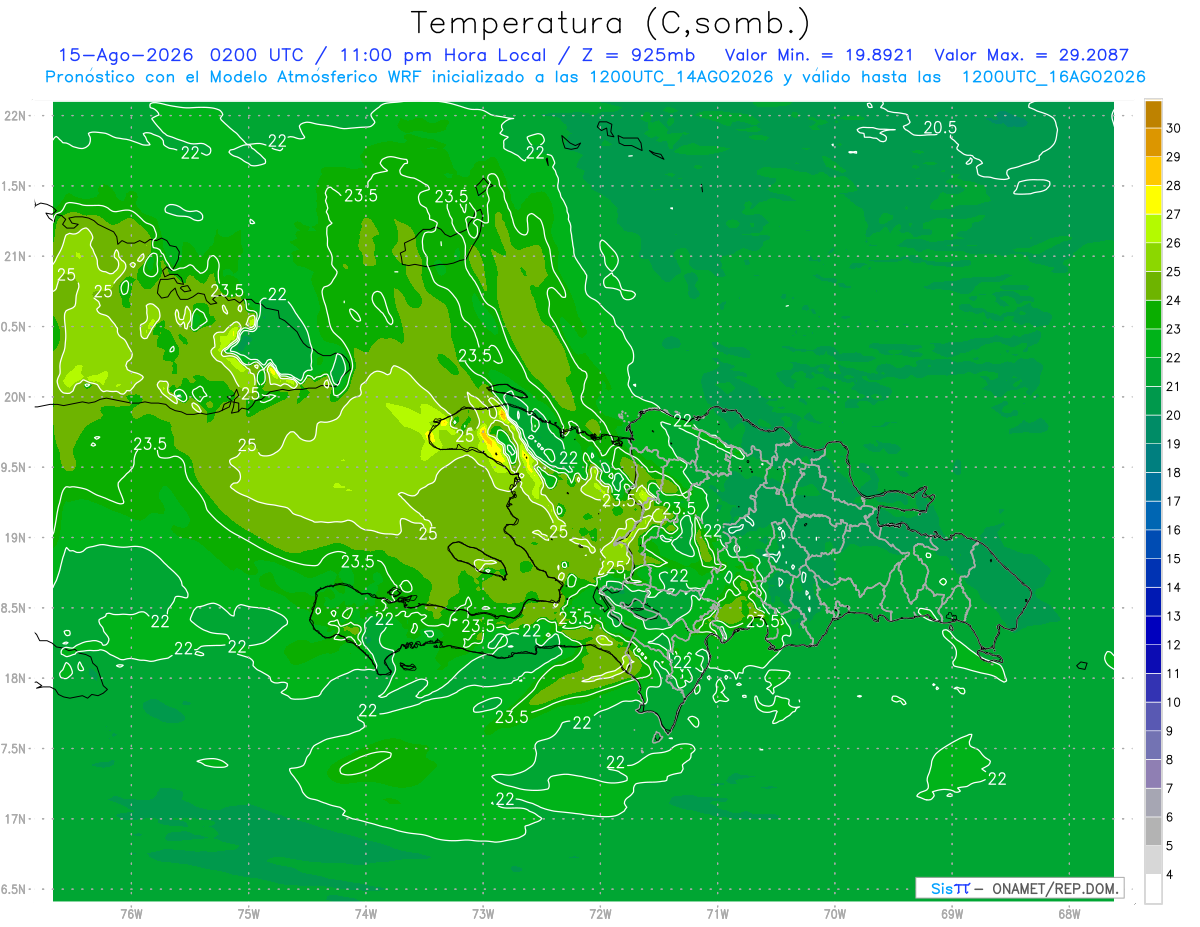Screen dimensions: 1200x927
Task: Click the "20N" latitude axis label
Action: (x=16, y=397)
